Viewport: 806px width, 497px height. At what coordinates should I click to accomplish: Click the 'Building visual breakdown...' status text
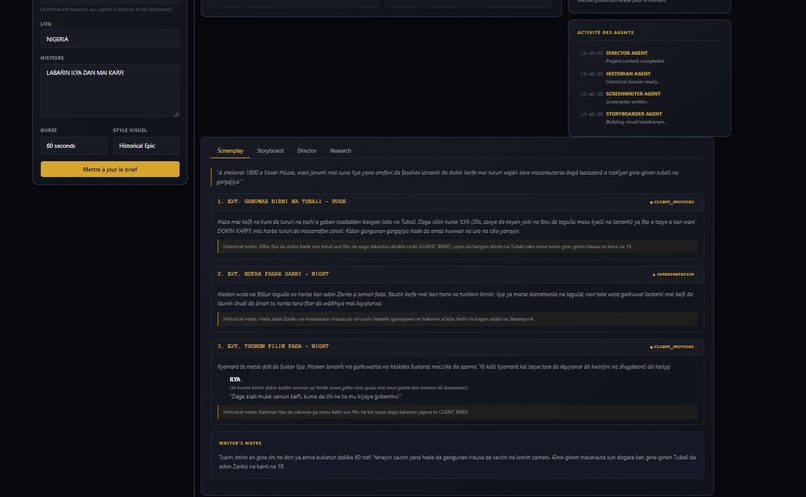(636, 122)
